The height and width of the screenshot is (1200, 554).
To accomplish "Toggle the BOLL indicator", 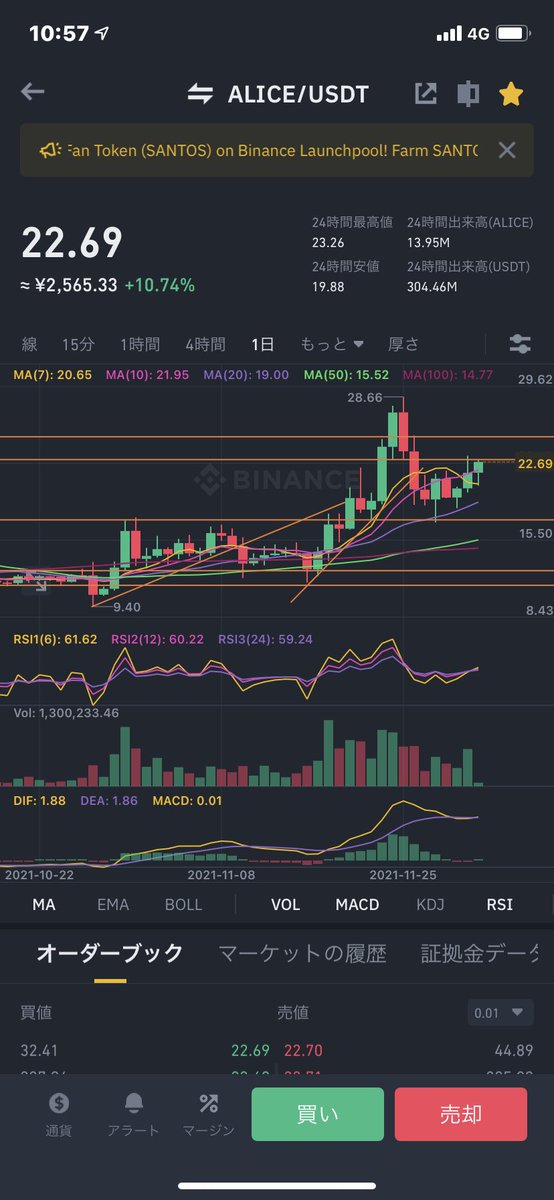I will [x=183, y=904].
